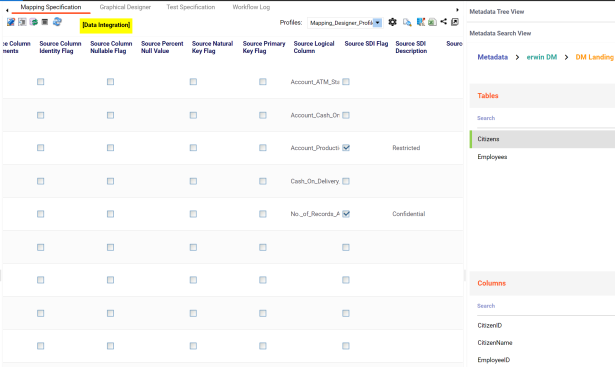Click Source SDI Description header

click(x=411, y=47)
